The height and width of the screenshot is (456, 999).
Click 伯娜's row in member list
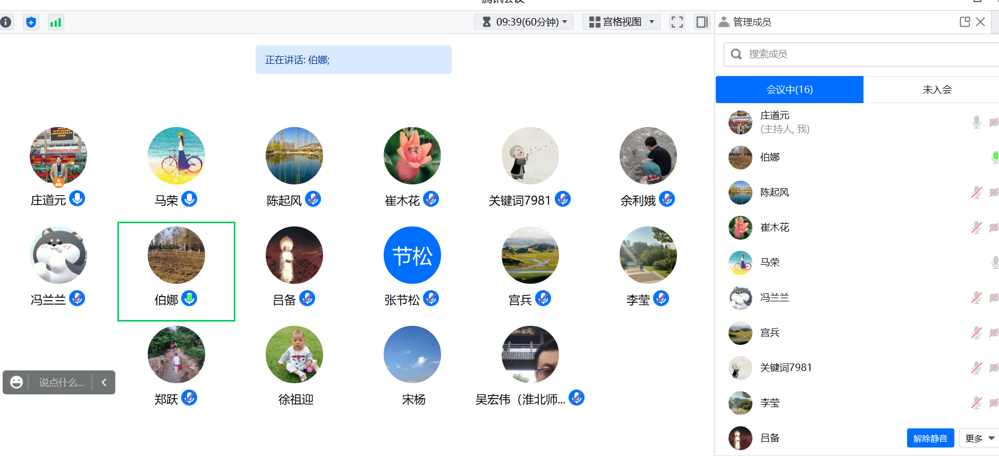click(x=857, y=157)
